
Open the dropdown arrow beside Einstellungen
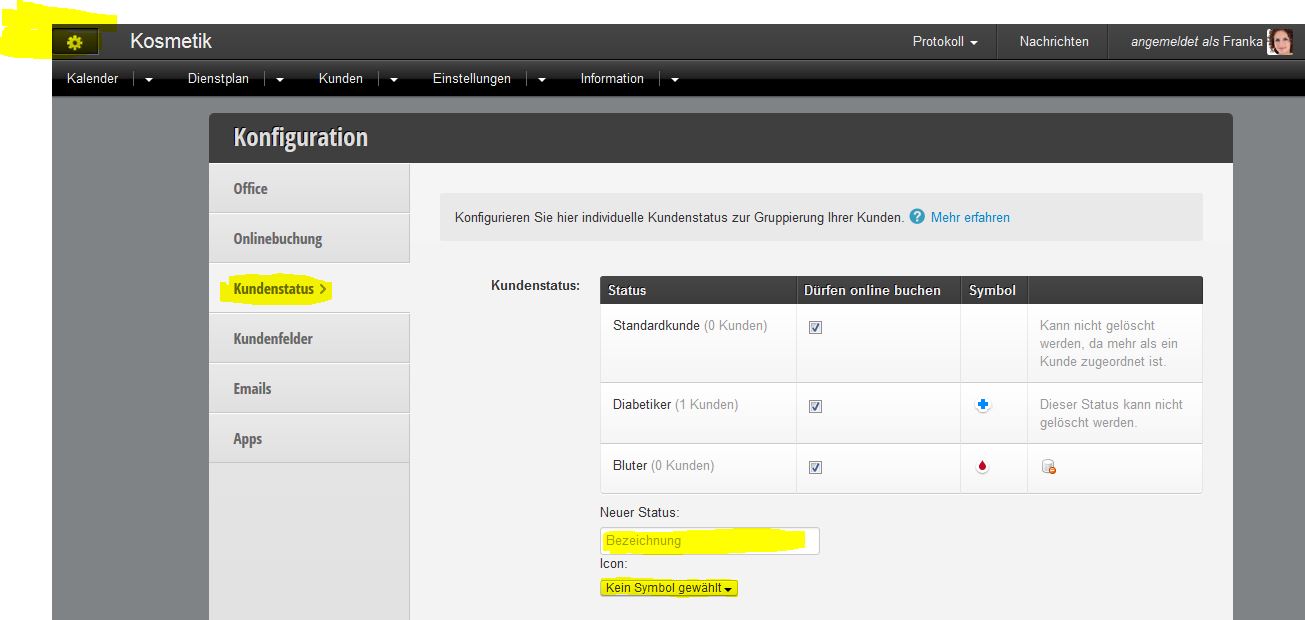click(x=542, y=80)
